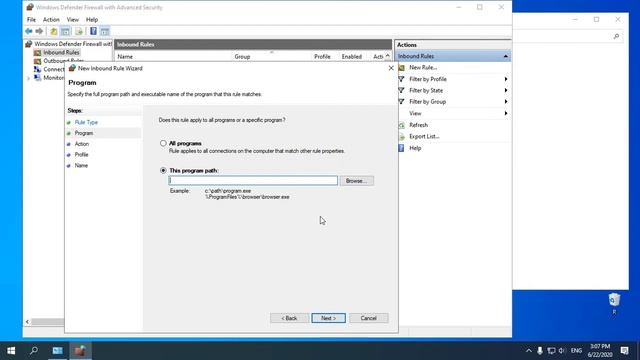This screenshot has height=360, width=640.
Task: Click the program path text field
Action: coord(253,180)
